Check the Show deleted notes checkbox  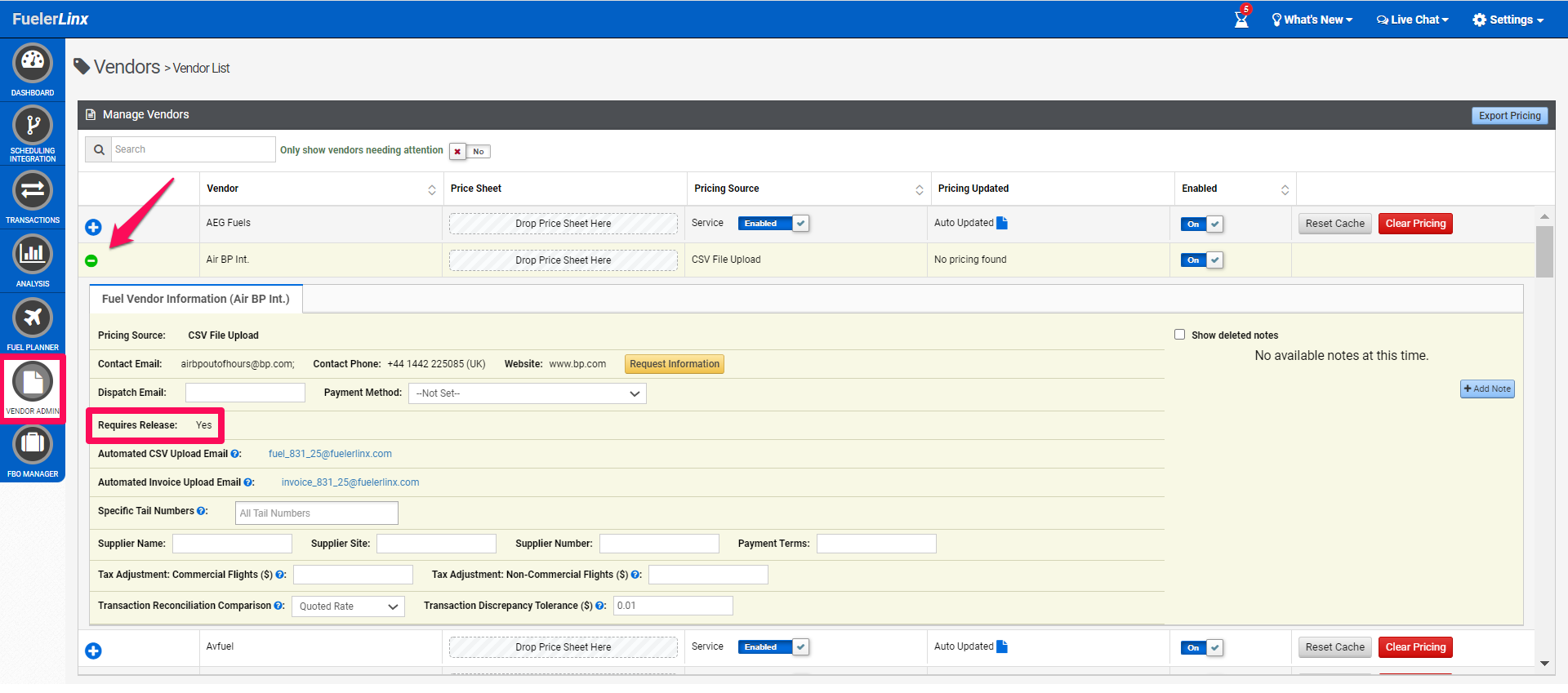[x=1179, y=335]
